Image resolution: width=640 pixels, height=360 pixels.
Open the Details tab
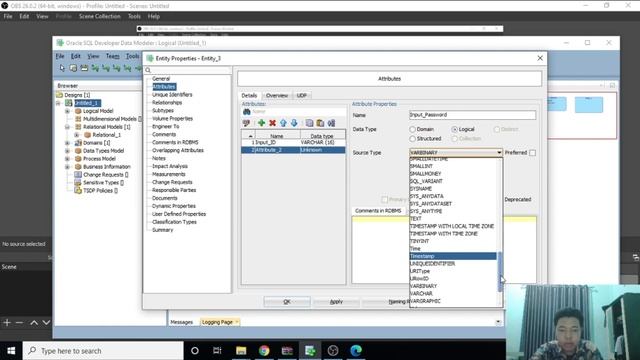[249, 96]
